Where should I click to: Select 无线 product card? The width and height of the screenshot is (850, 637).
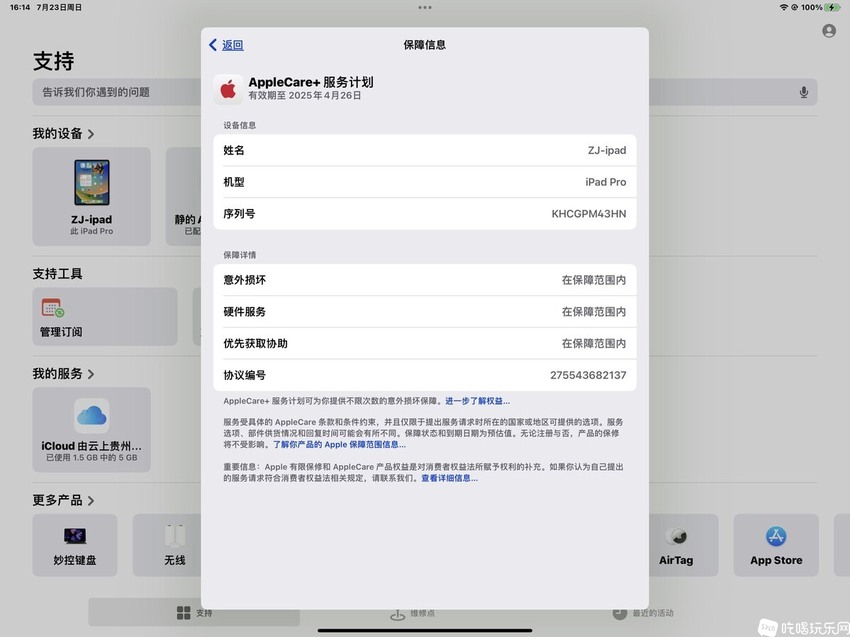pos(167,545)
